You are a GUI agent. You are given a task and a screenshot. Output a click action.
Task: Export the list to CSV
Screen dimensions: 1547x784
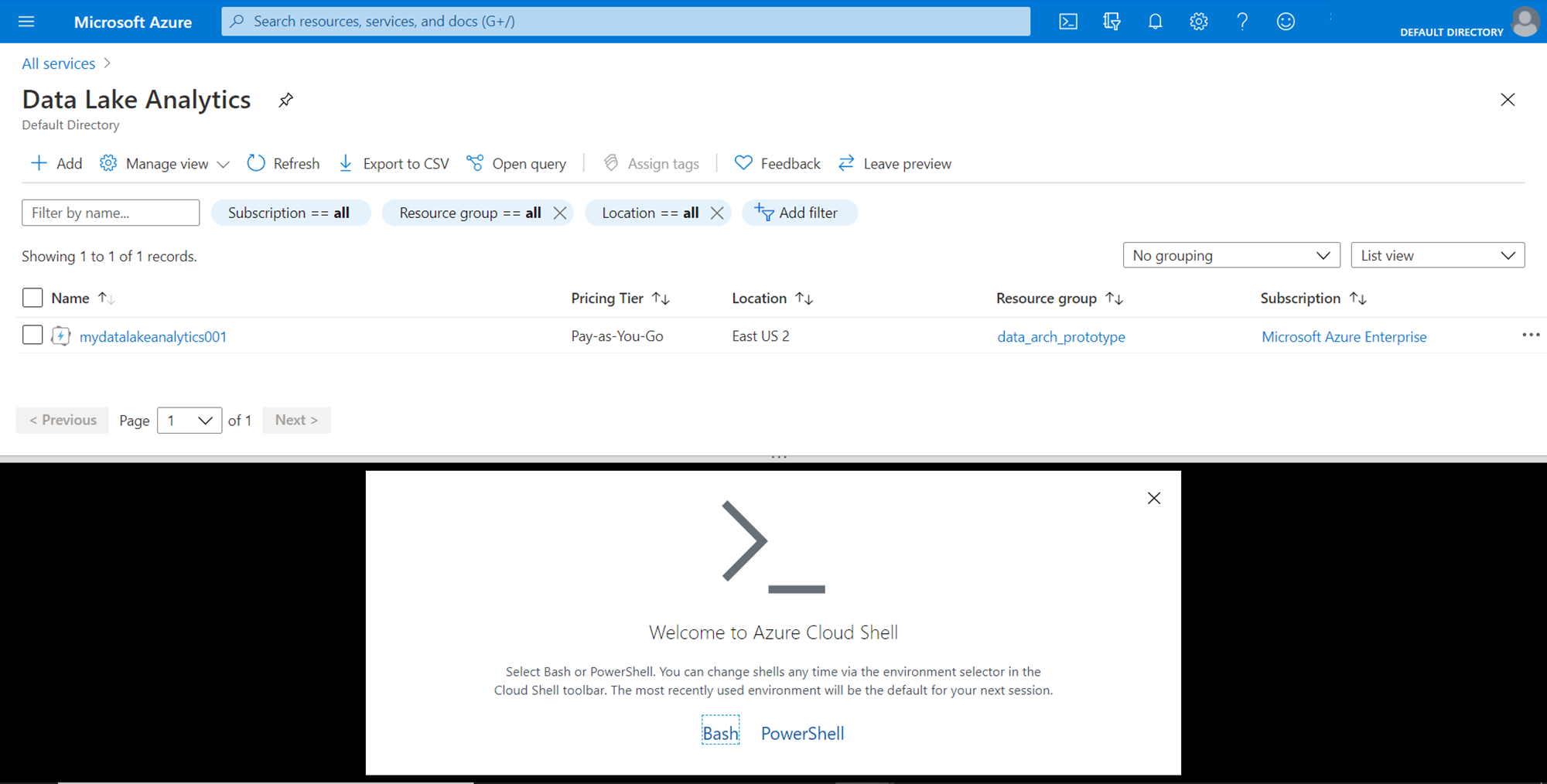[394, 163]
